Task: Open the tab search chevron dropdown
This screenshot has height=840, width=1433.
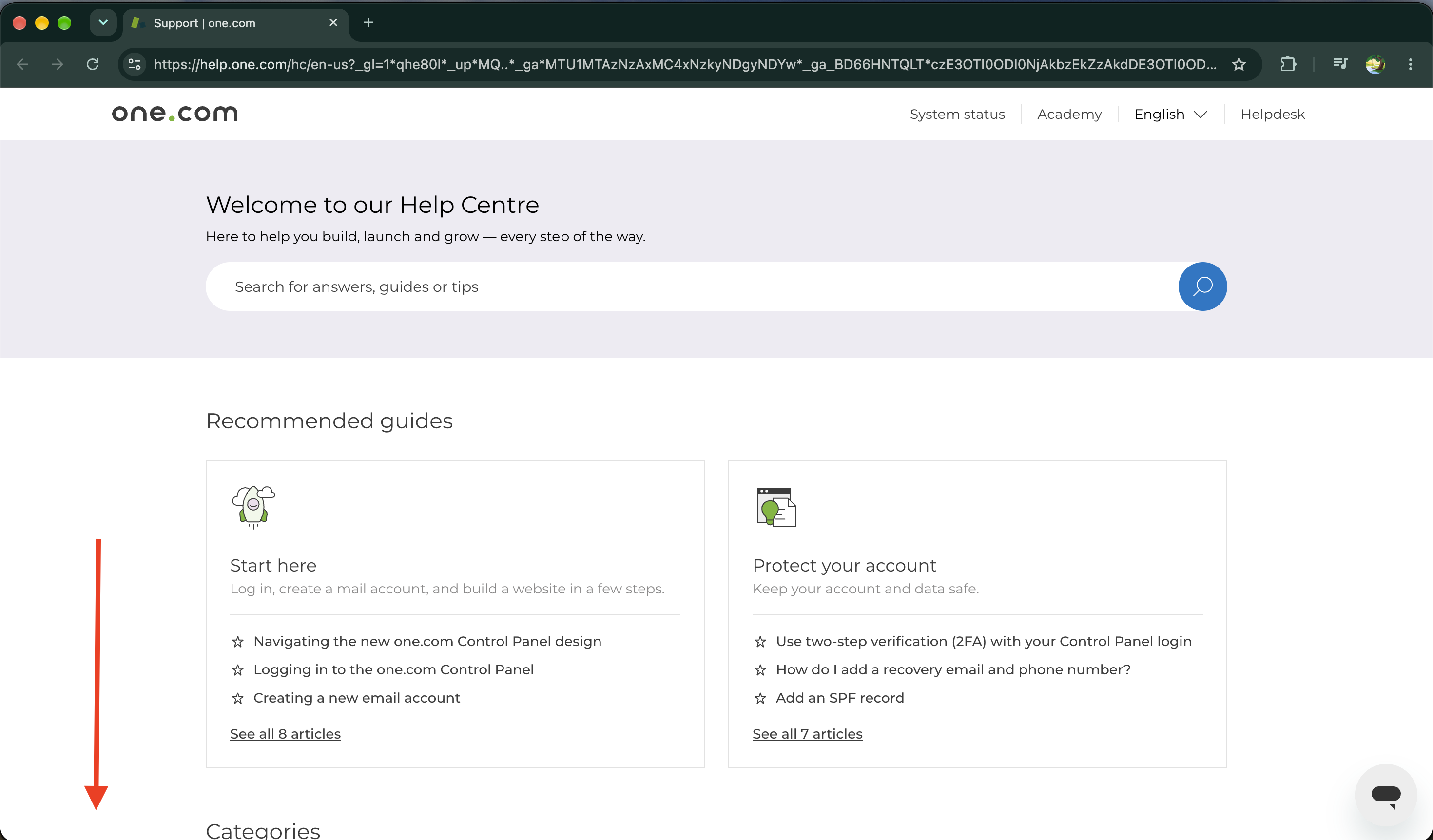Action: pyautogui.click(x=103, y=23)
